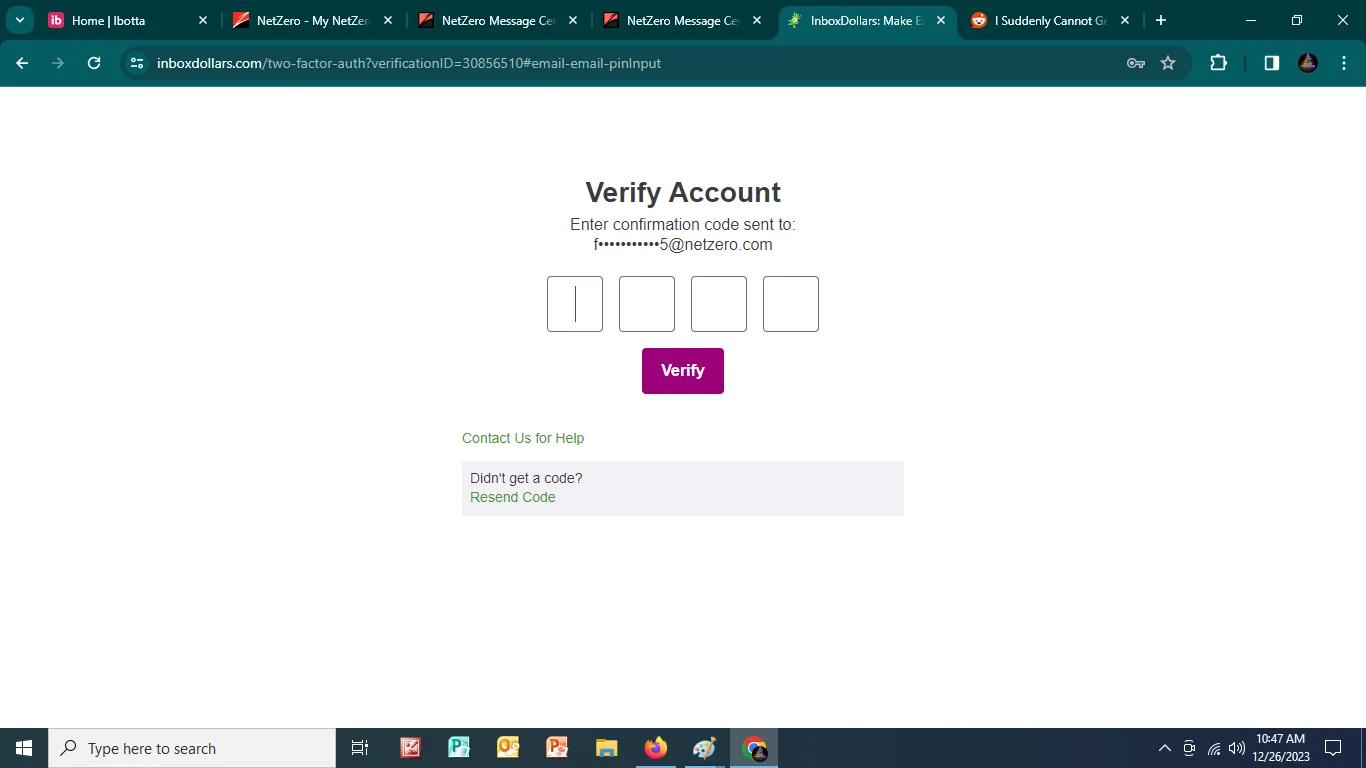Viewport: 1366px width, 768px height.
Task: Open Chrome's three-dot menu
Action: pos(1342,63)
